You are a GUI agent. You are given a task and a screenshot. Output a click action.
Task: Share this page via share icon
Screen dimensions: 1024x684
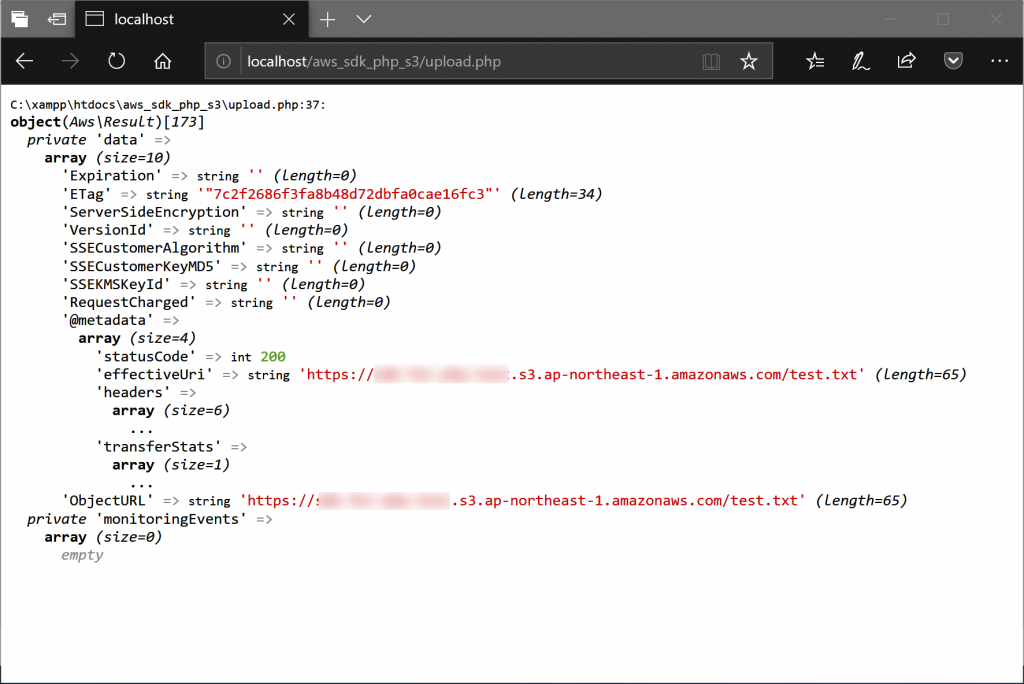[906, 61]
